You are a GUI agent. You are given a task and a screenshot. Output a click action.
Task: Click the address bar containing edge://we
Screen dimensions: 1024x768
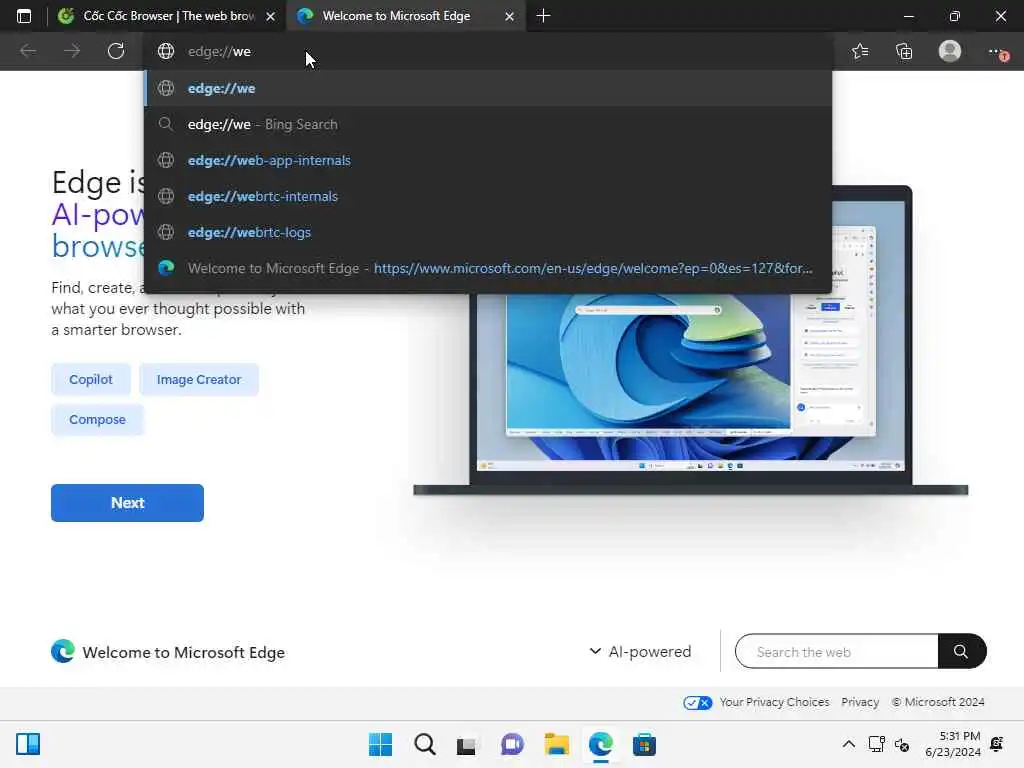coord(488,52)
